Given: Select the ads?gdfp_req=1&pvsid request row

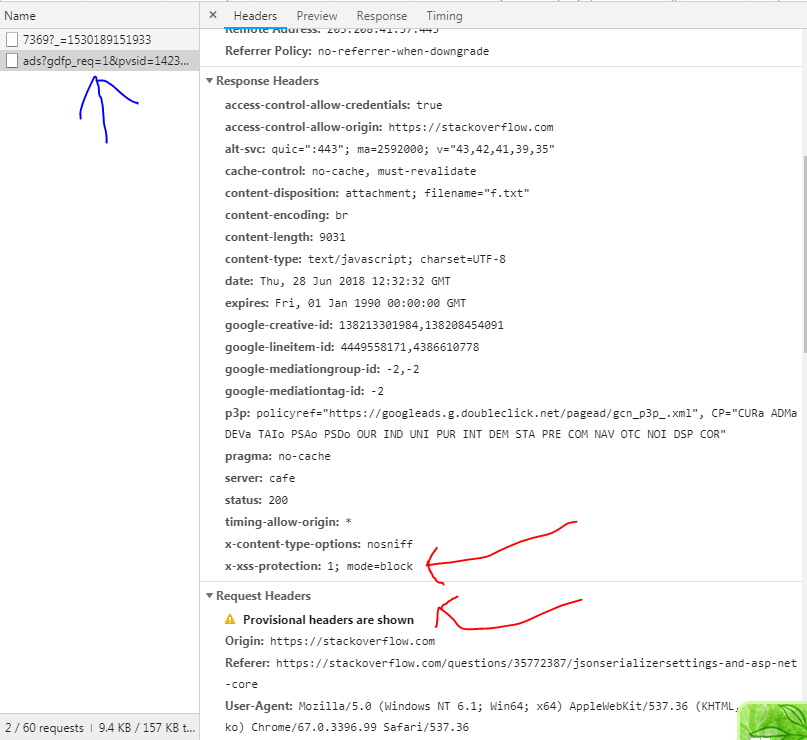Looking at the screenshot, I should (x=105, y=61).
